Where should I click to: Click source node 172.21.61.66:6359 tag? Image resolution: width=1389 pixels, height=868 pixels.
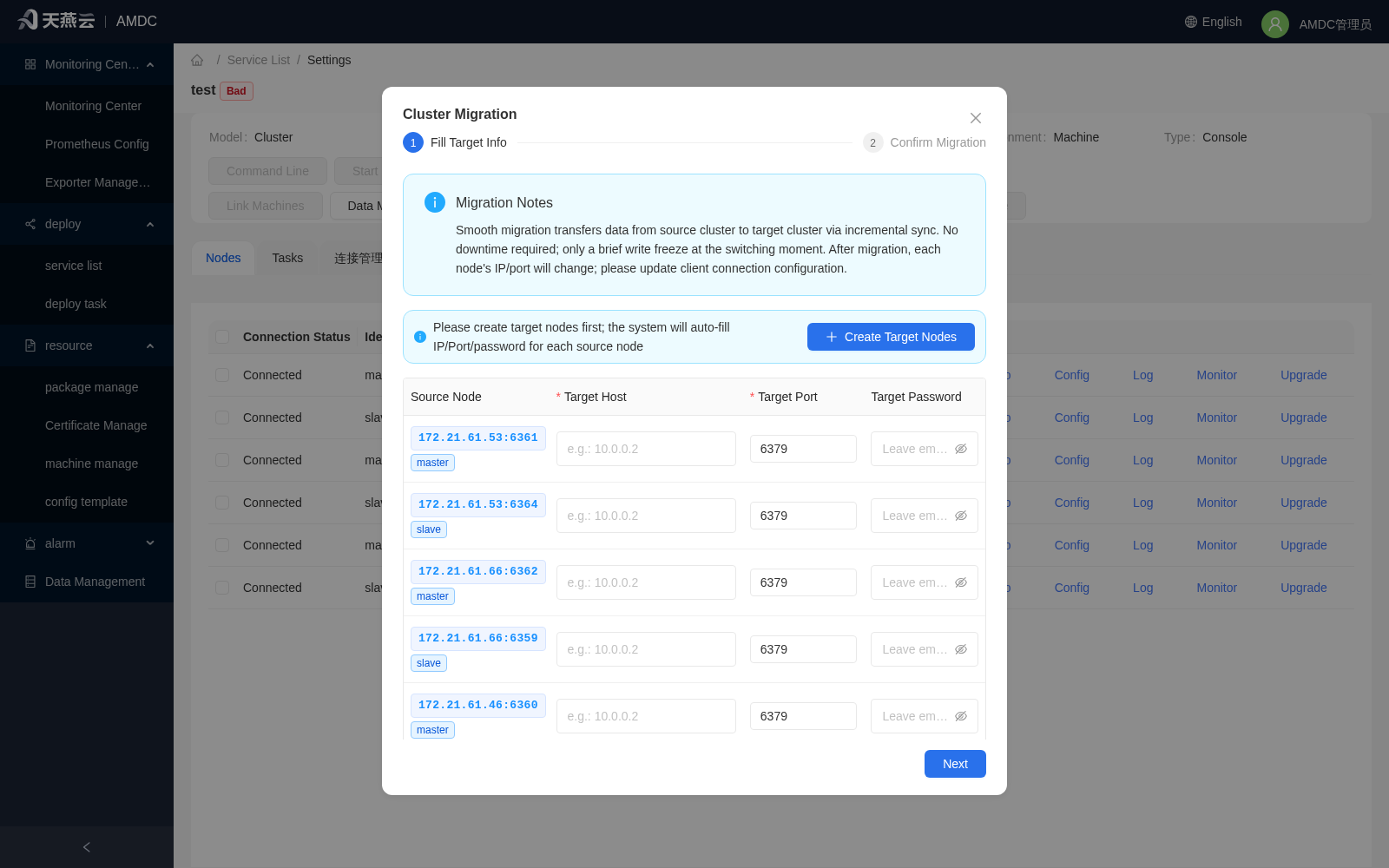[478, 638]
